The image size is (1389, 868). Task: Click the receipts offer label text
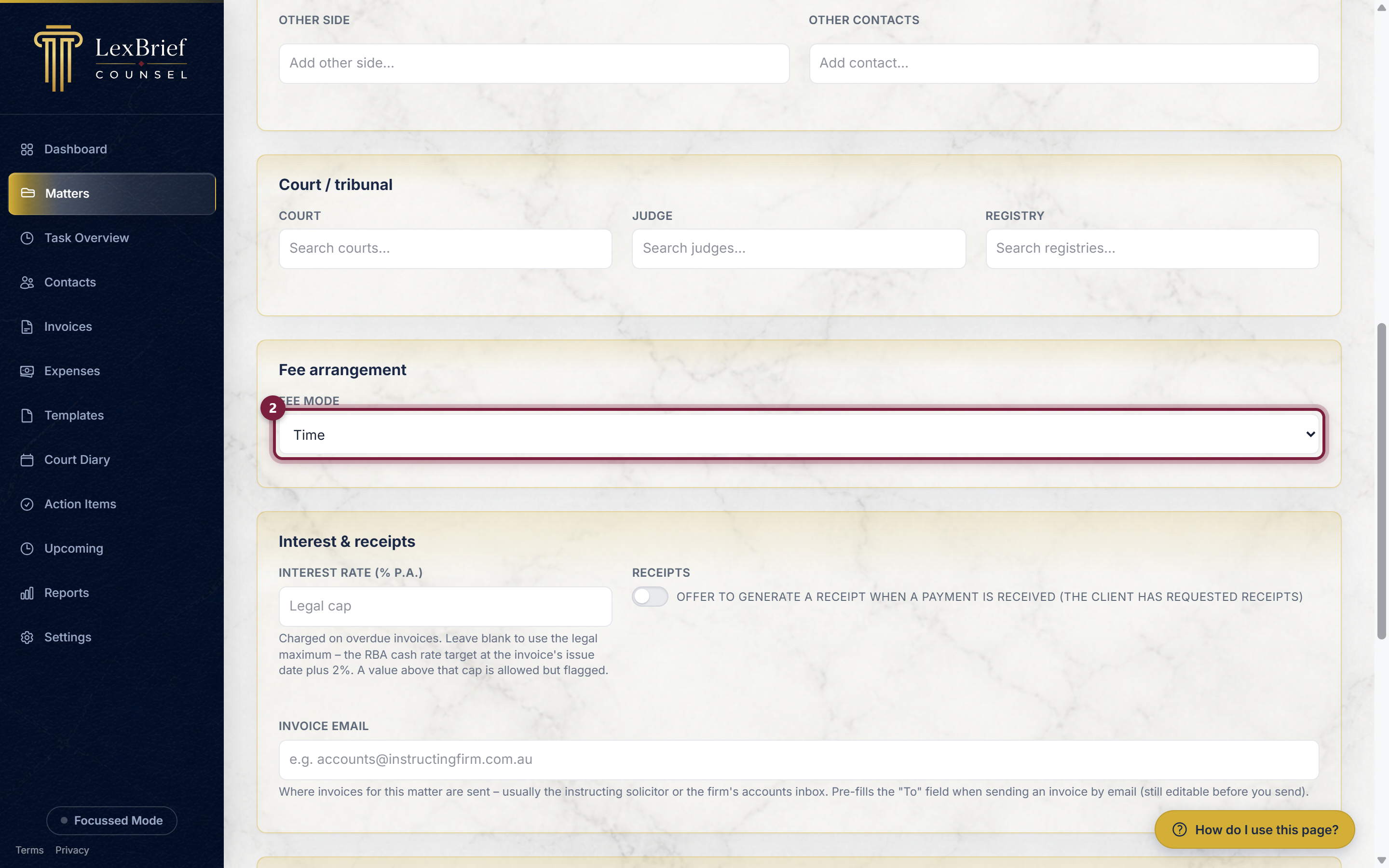point(990,597)
